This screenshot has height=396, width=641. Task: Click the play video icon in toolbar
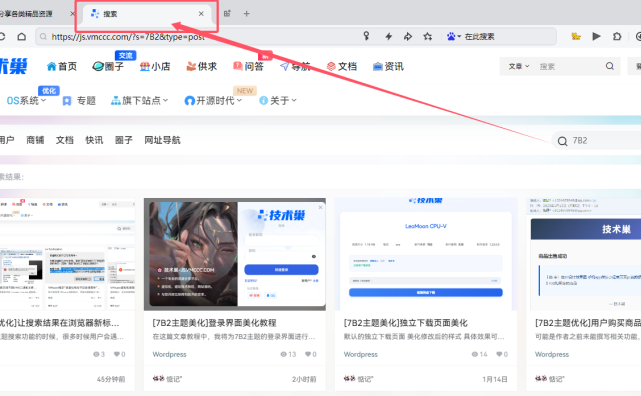point(596,36)
